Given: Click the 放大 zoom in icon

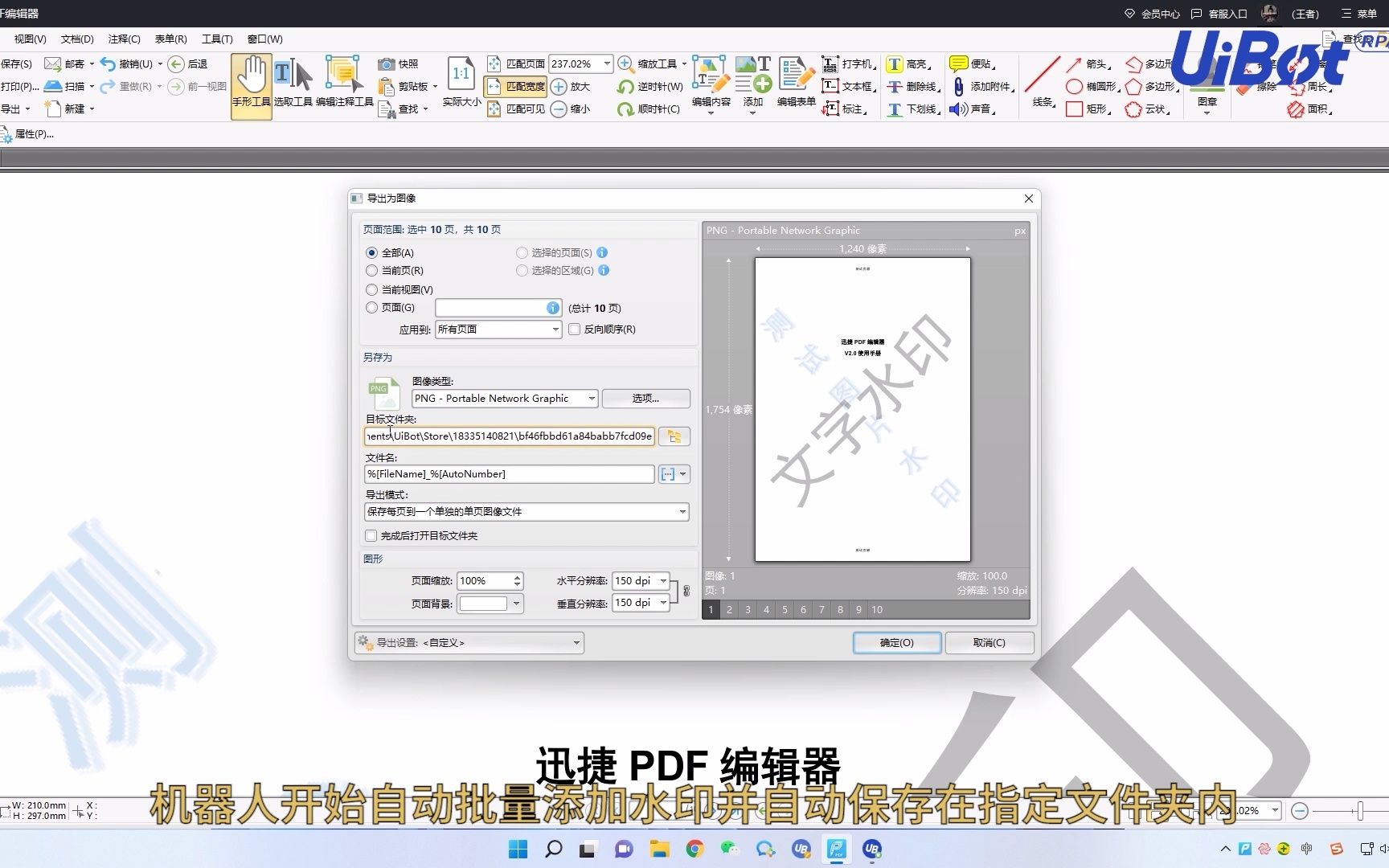Looking at the screenshot, I should tap(559, 86).
